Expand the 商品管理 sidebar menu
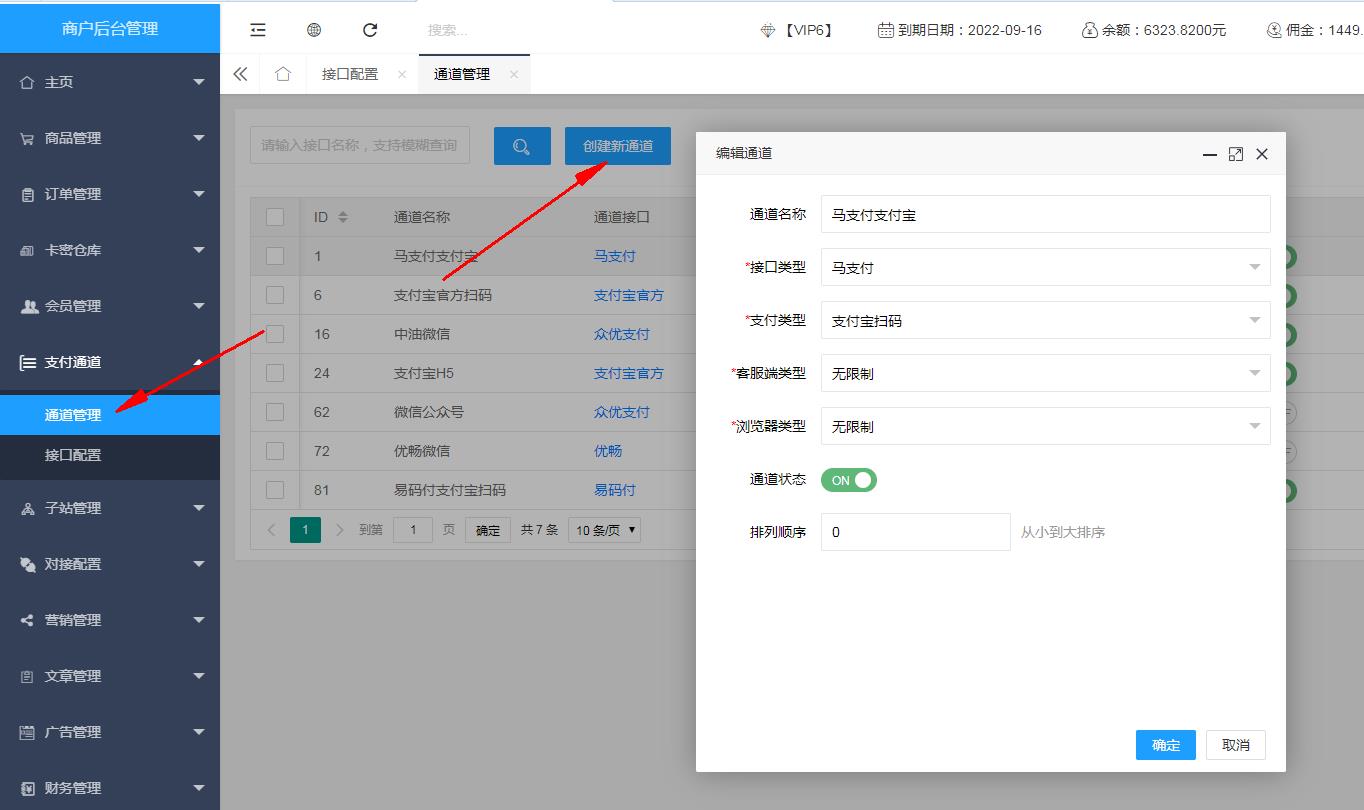 click(x=110, y=138)
